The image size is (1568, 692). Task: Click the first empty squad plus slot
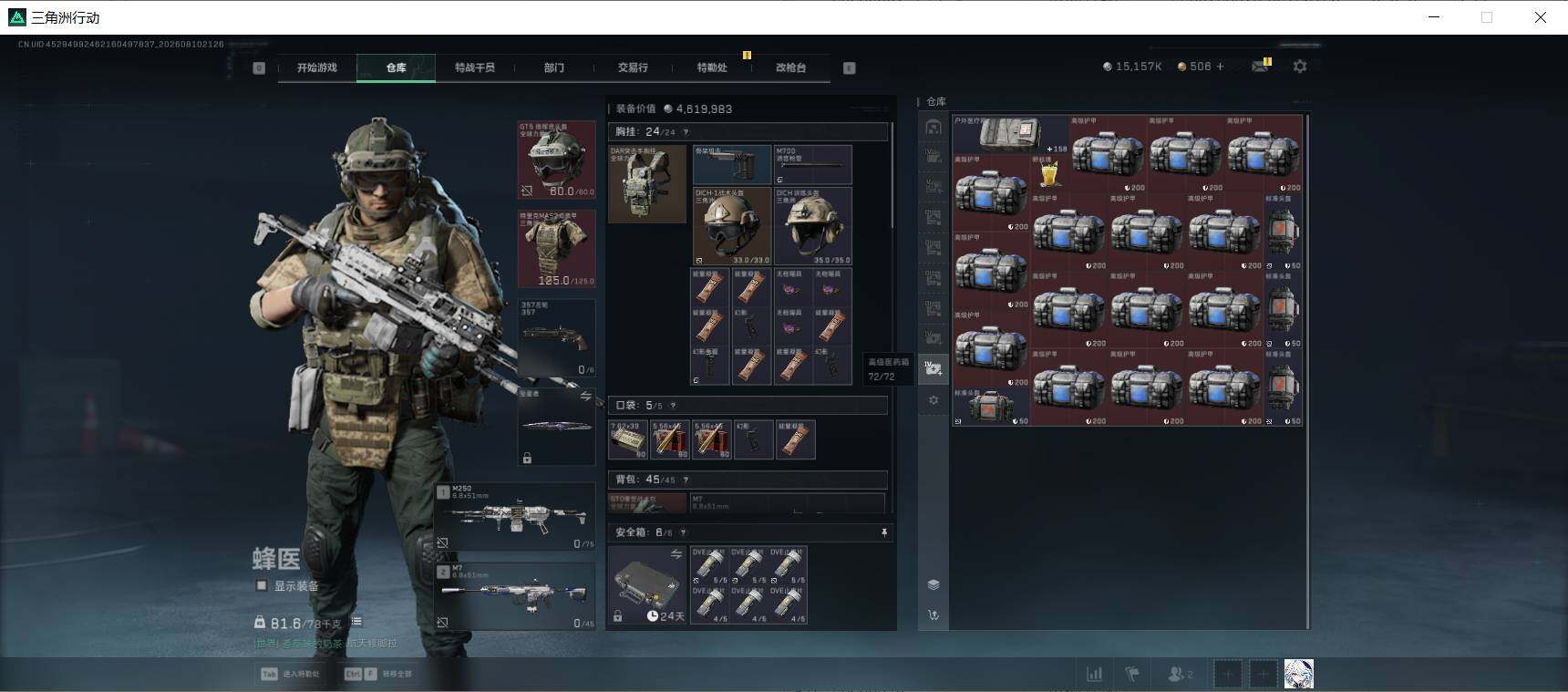click(1228, 675)
